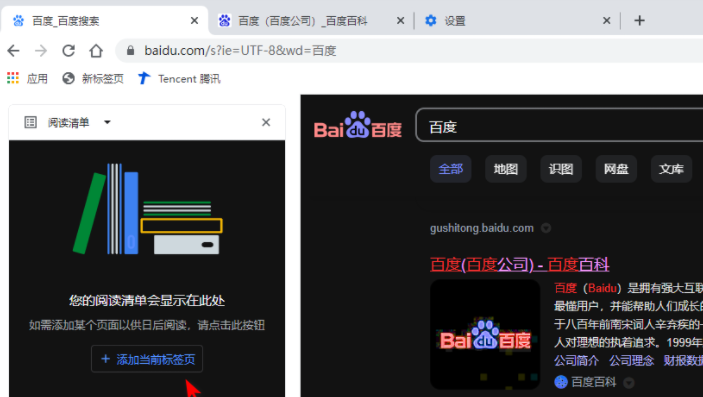Select the 全部 search category
Screen dimensions: 703x397
(x=451, y=169)
